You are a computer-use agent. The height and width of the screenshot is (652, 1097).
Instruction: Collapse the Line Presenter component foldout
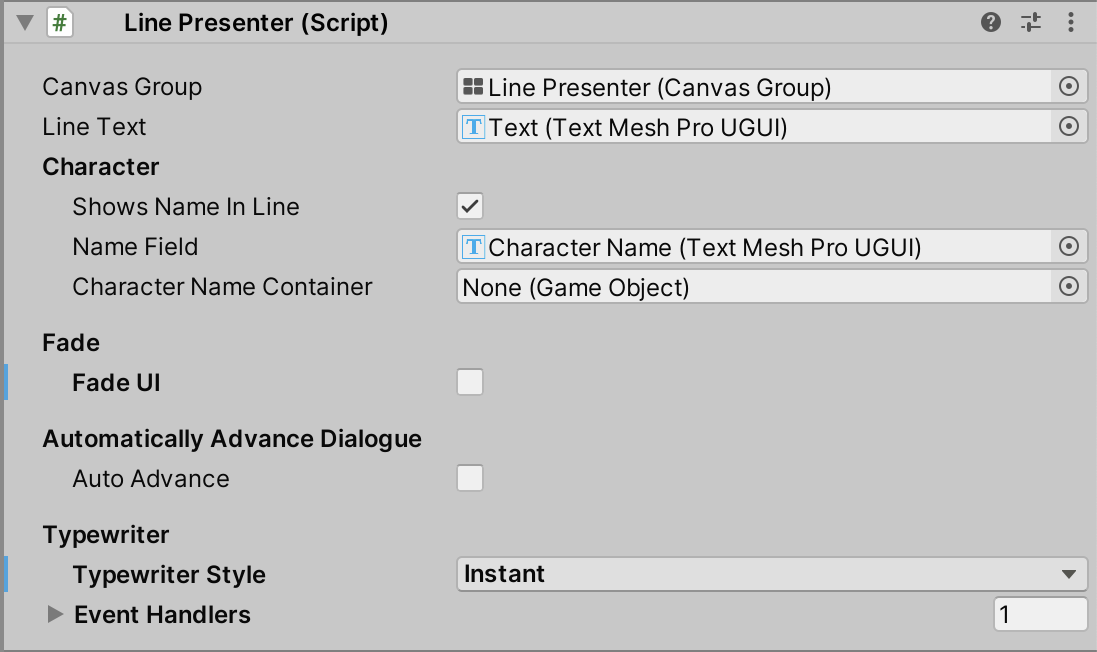[x=25, y=22]
